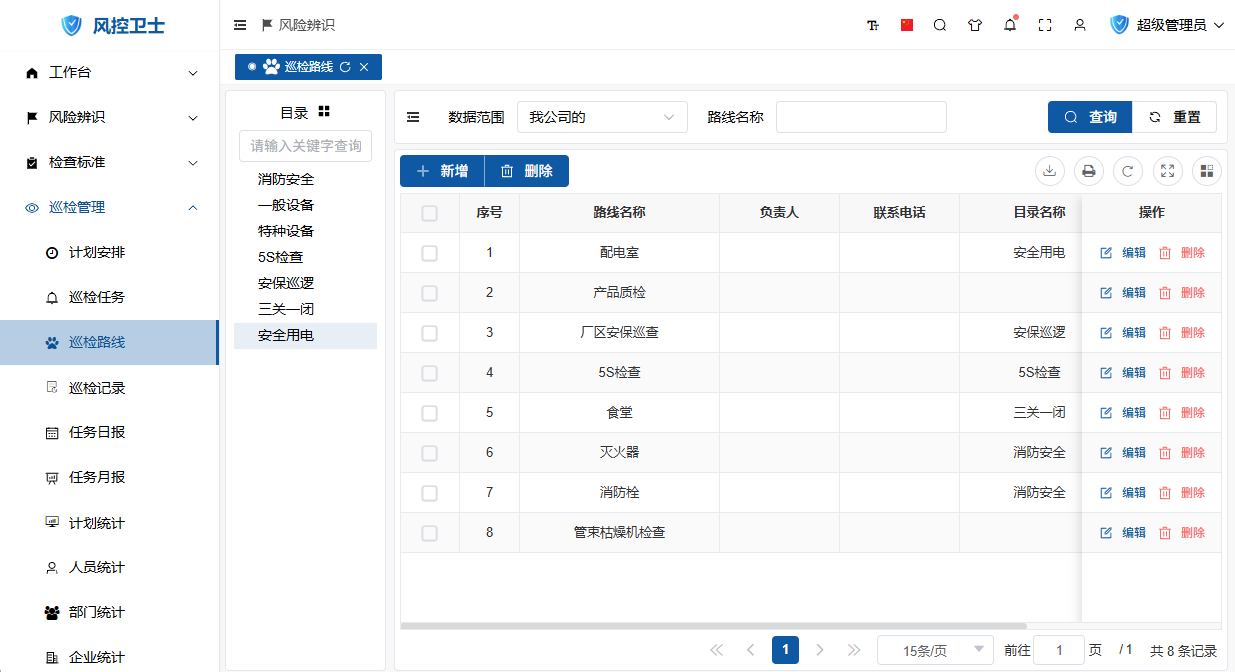The height and width of the screenshot is (672, 1235).
Task: Open the 数据范围 dropdown
Action: pos(602,117)
